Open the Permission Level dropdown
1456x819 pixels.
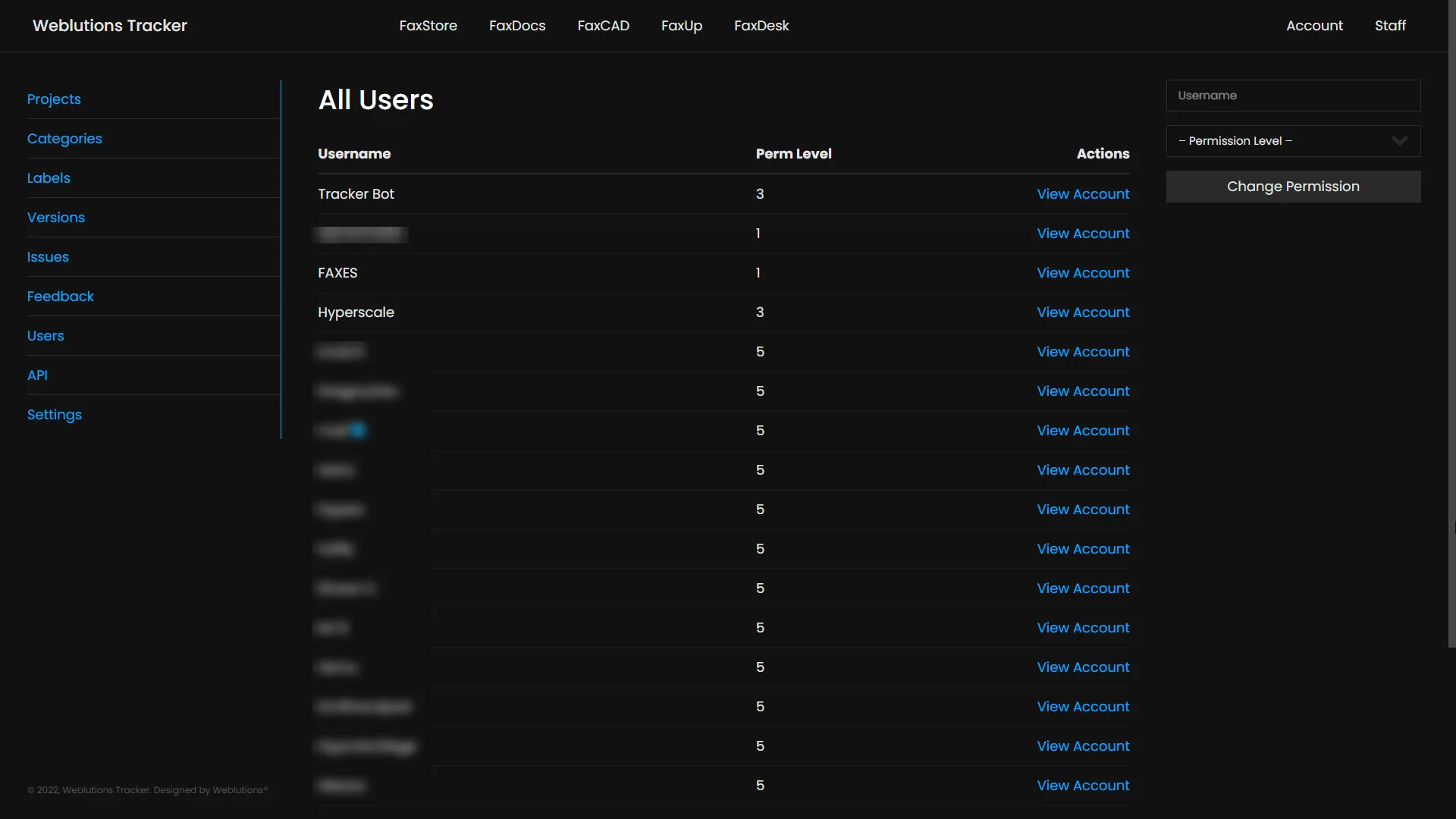(x=1293, y=141)
